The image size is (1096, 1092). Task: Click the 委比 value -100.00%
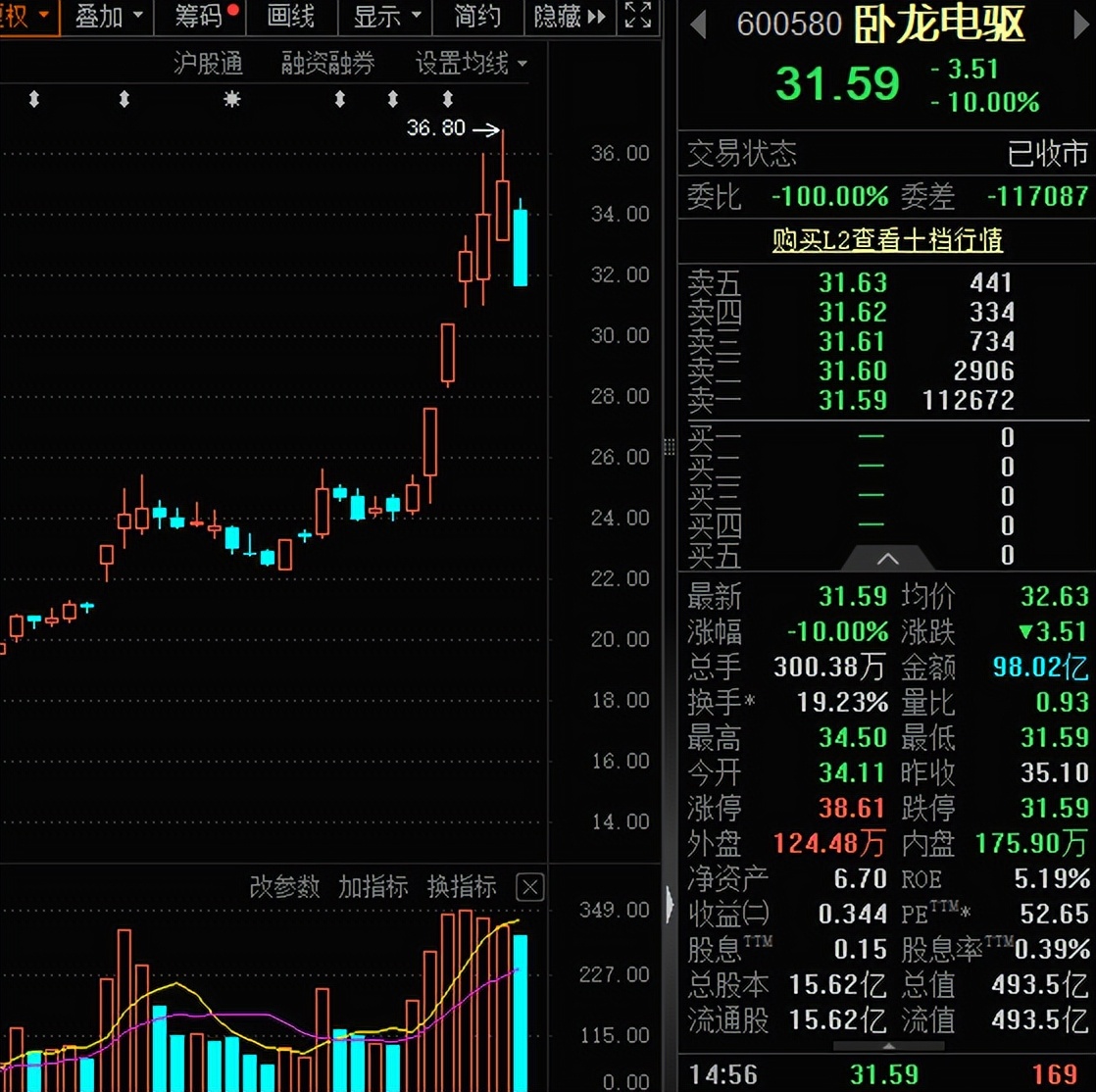(829, 196)
